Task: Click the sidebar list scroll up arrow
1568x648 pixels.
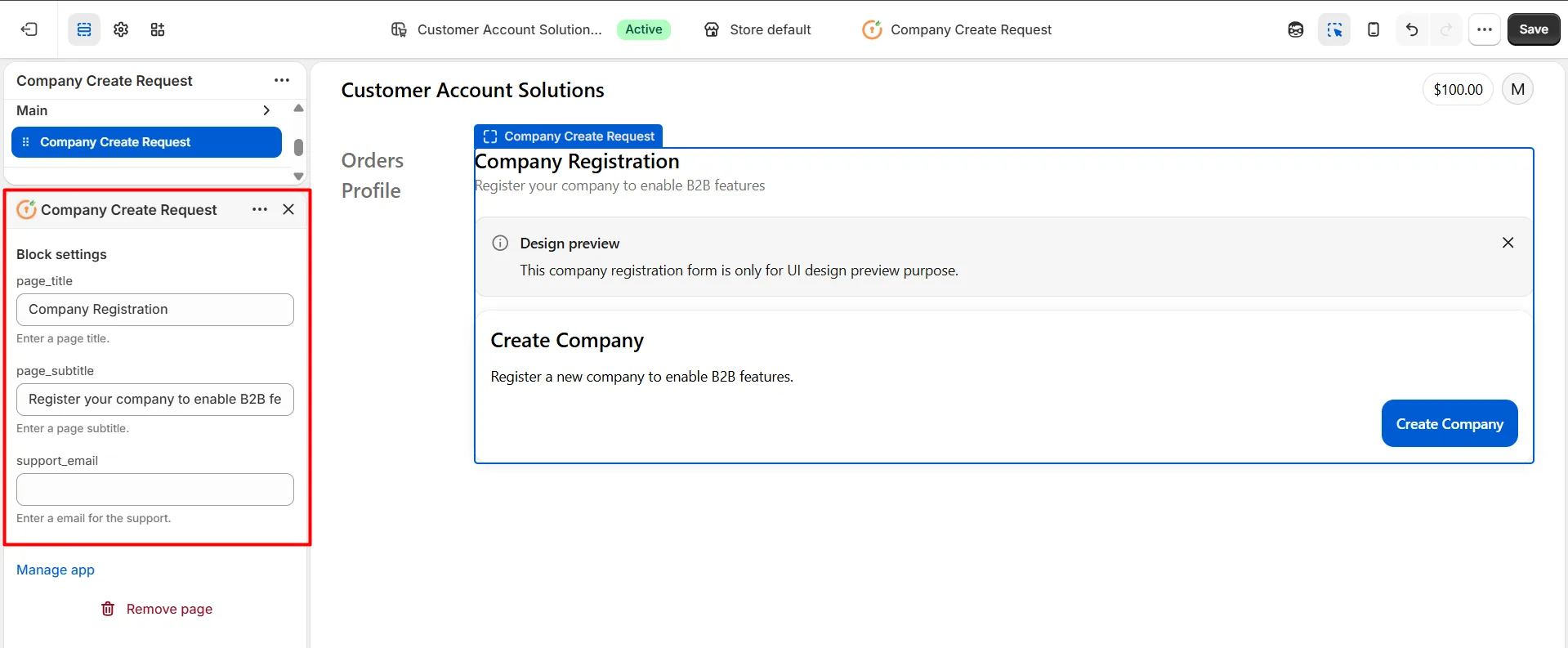Action: coord(298,109)
